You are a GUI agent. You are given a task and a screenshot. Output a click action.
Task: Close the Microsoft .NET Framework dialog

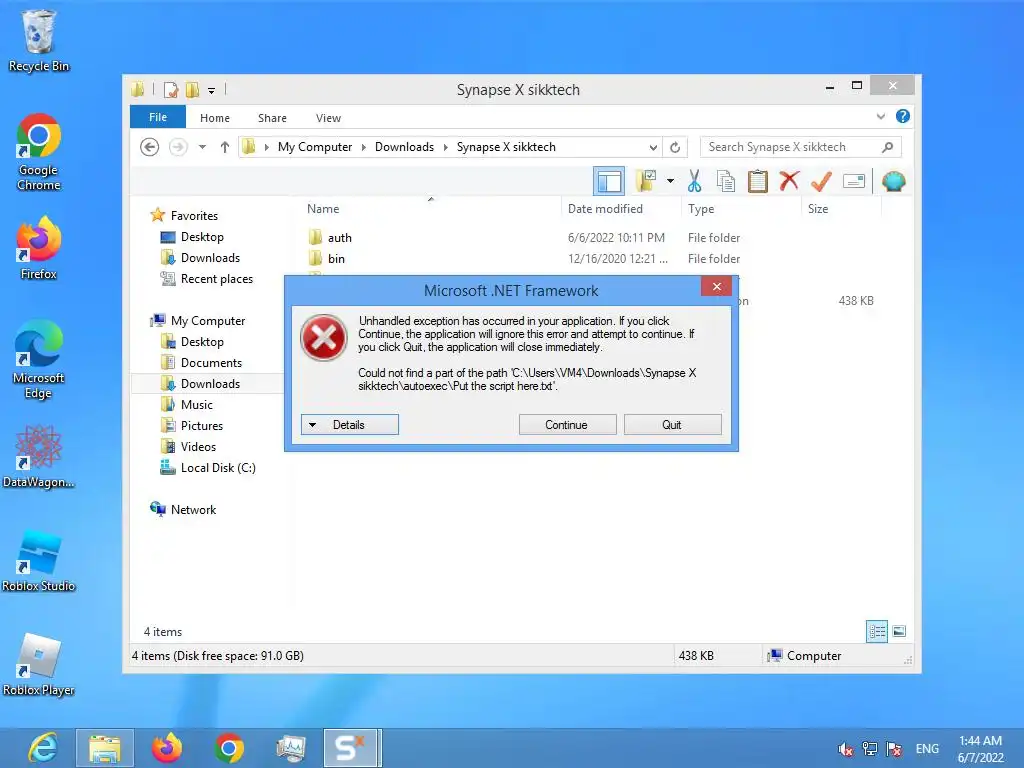point(716,287)
